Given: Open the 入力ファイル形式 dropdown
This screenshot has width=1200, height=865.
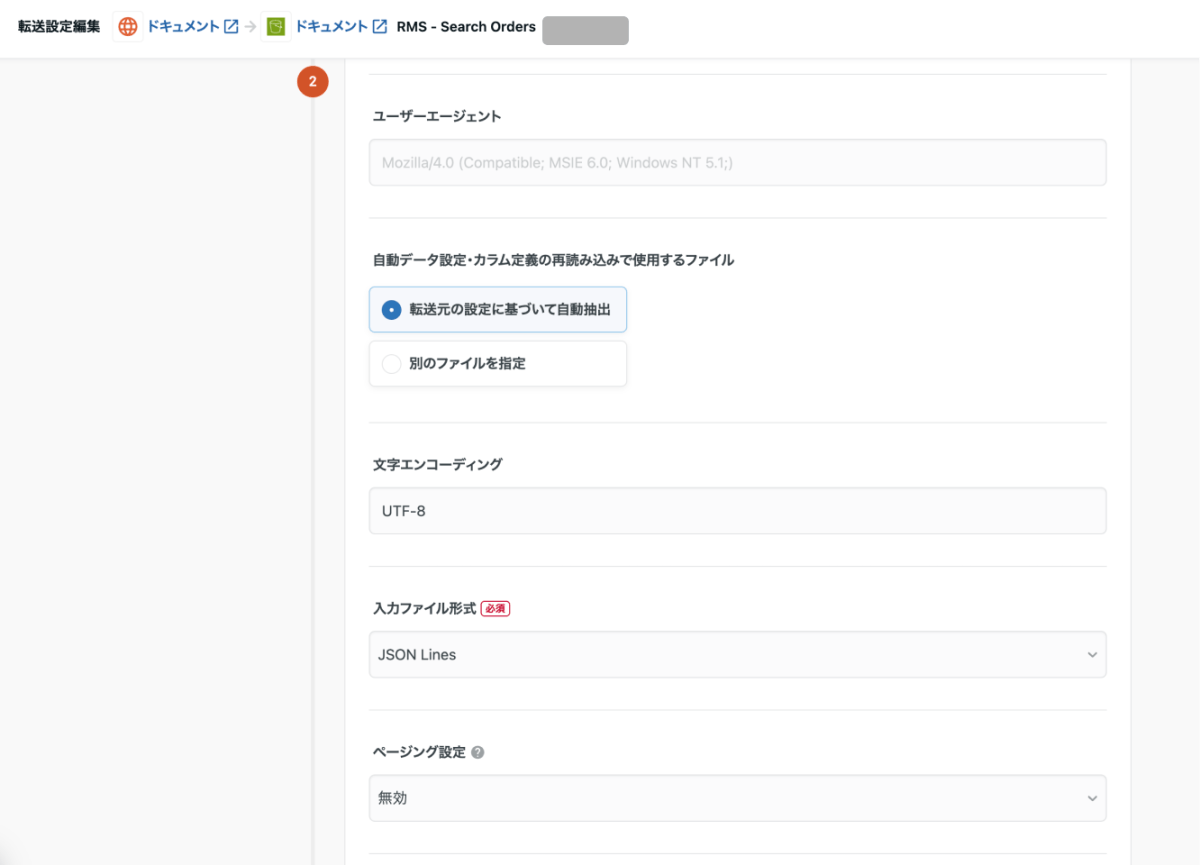Looking at the screenshot, I should pyautogui.click(x=737, y=654).
